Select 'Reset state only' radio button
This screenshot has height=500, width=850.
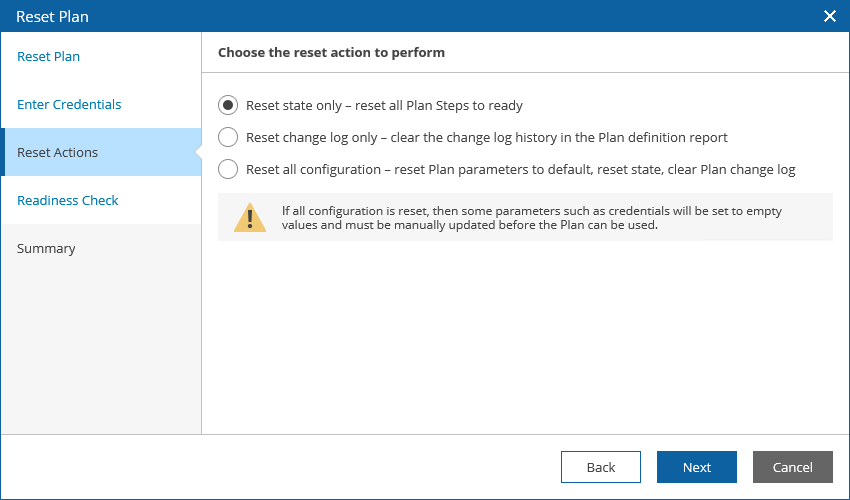(x=228, y=105)
